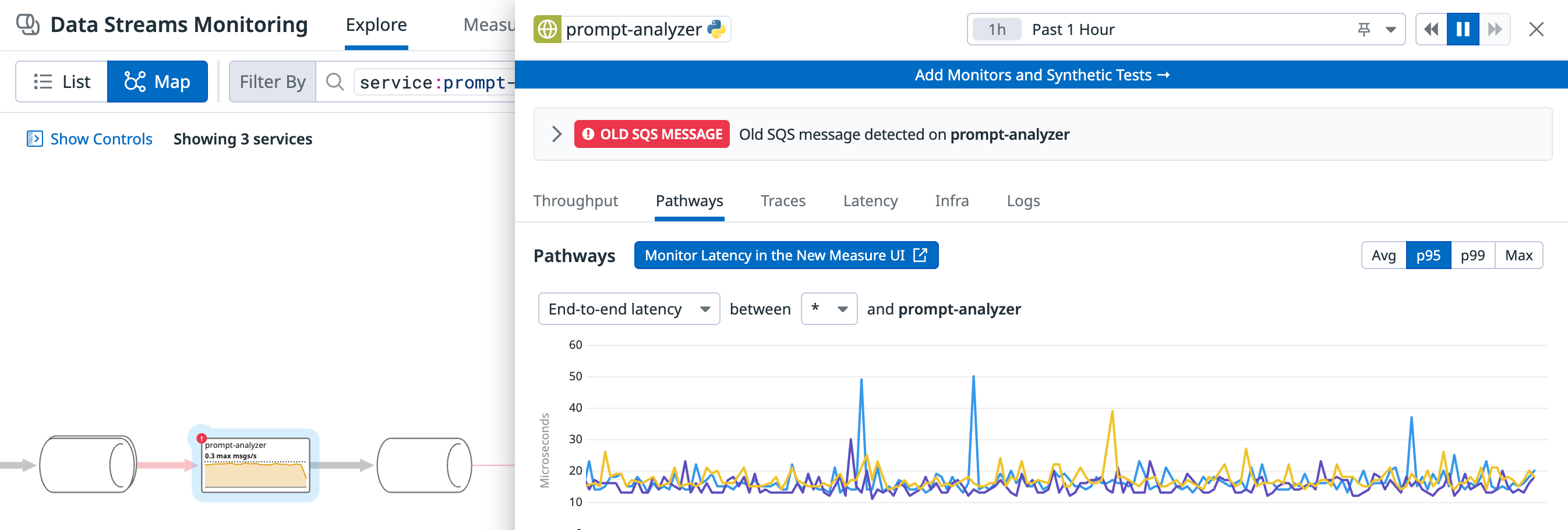Select the Avg aggregation
This screenshot has height=530, width=1568.
(1383, 255)
